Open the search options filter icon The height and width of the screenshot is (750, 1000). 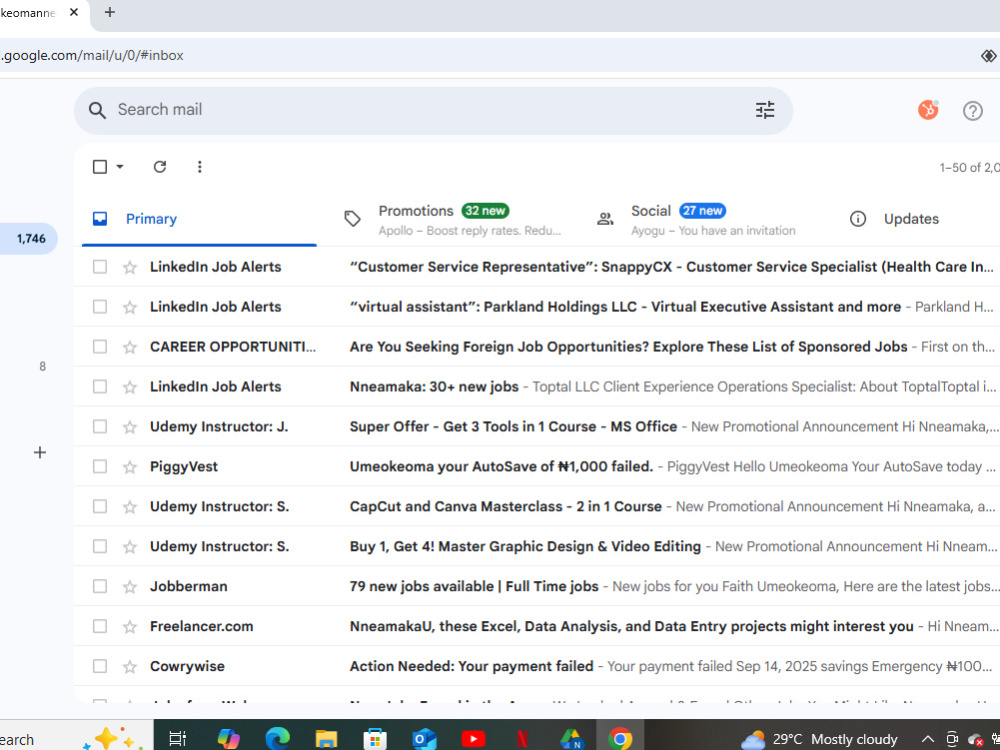pyautogui.click(x=765, y=110)
